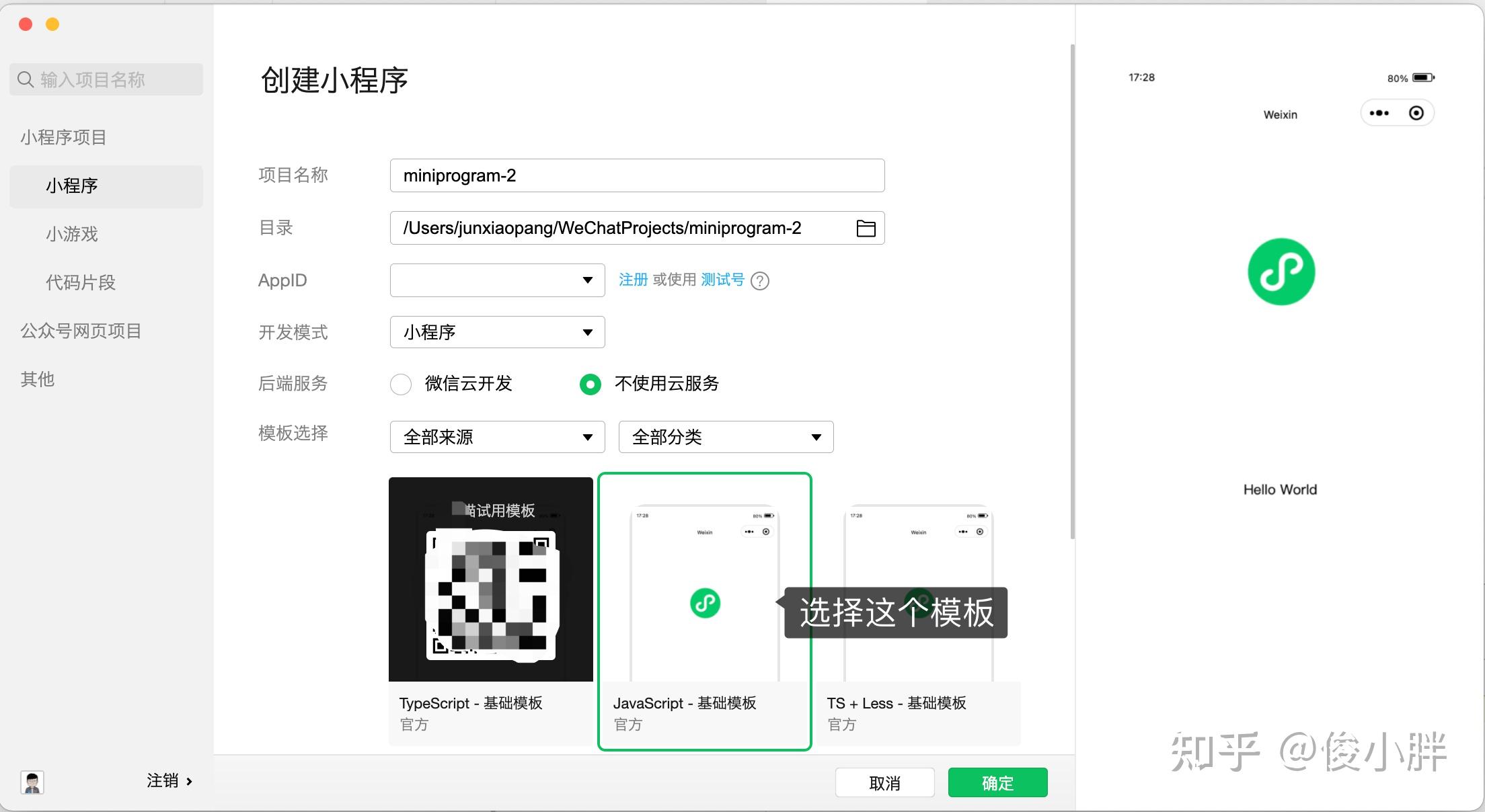Click the green mini program logo in preview
This screenshot has height=812, width=1485.
1281,272
